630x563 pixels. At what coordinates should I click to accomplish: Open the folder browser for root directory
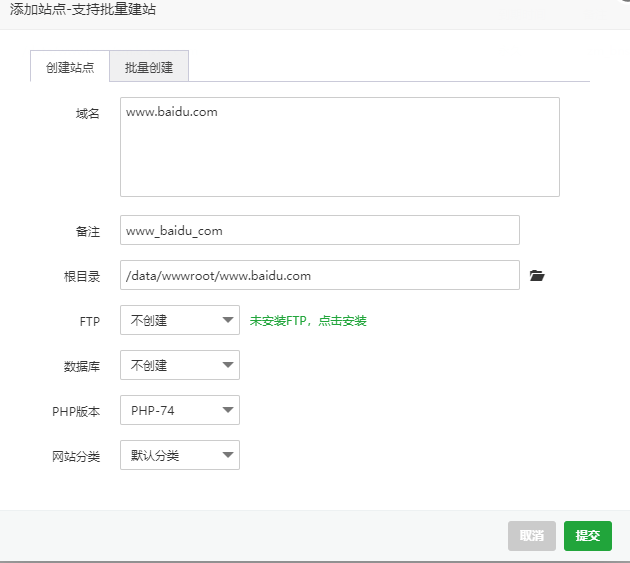click(x=537, y=276)
